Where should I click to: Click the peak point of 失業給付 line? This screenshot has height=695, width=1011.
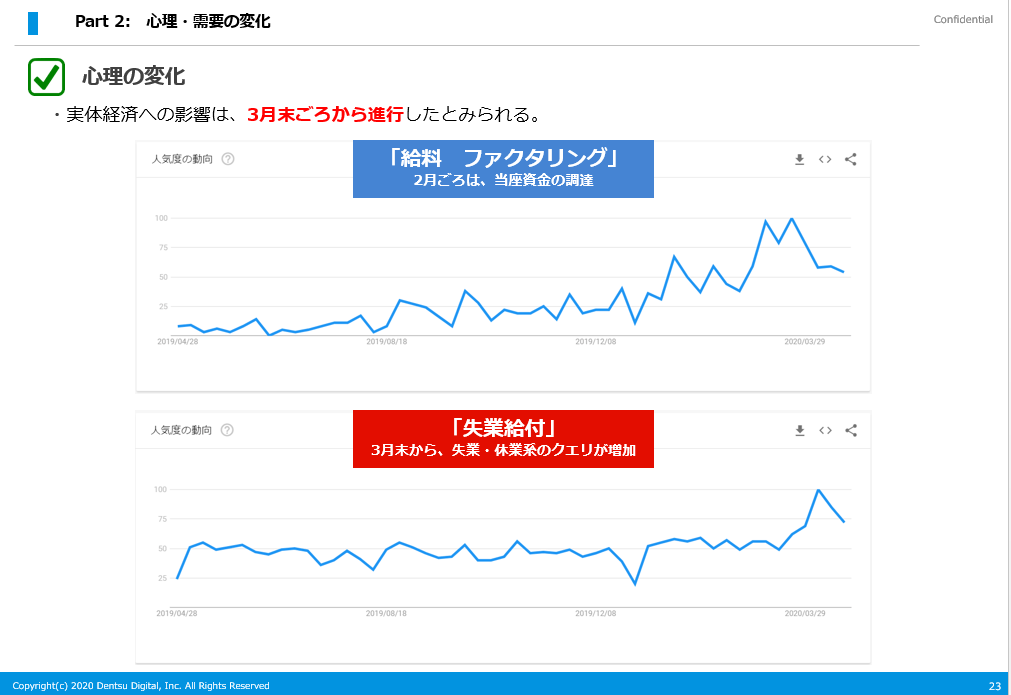819,490
